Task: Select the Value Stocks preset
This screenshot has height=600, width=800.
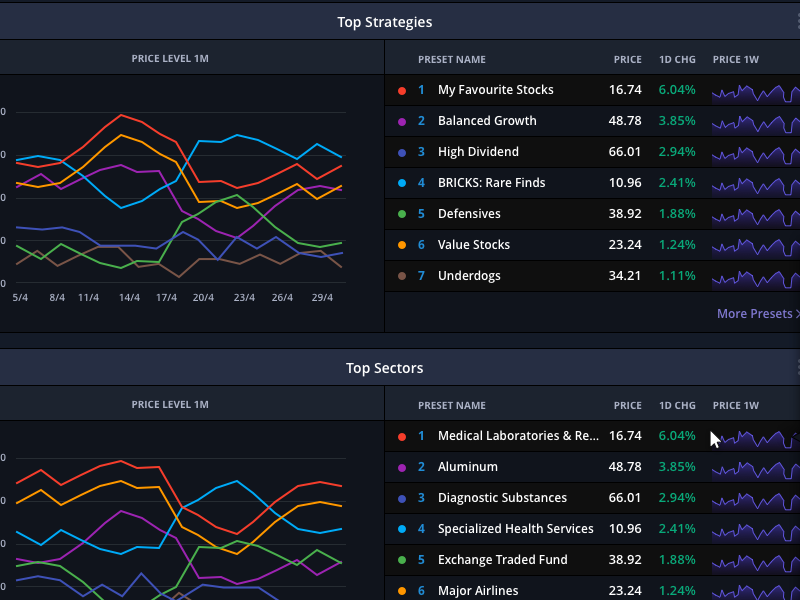Action: click(x=592, y=245)
